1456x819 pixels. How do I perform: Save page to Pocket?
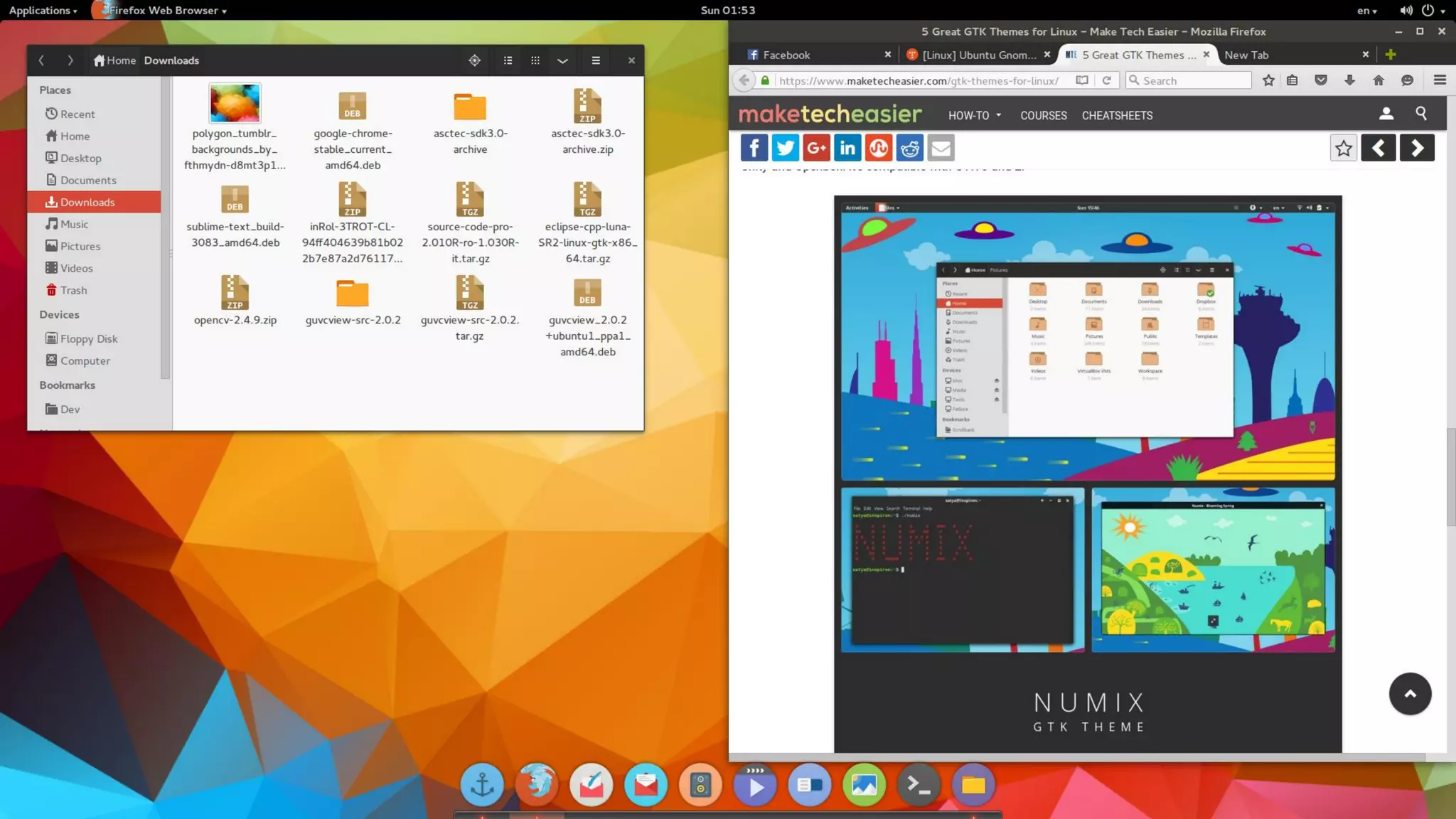[1321, 80]
